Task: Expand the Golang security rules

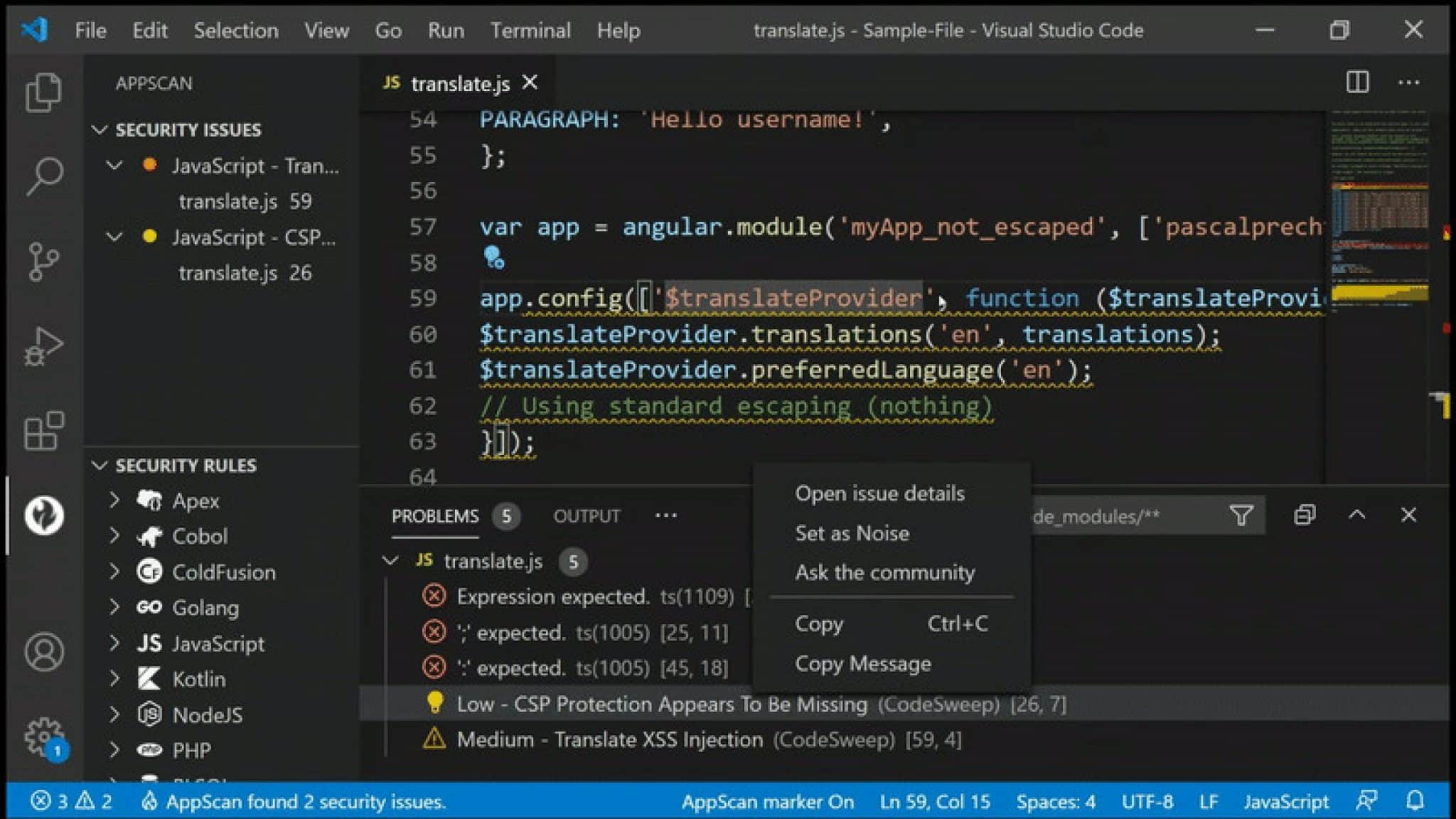Action: coord(114,607)
